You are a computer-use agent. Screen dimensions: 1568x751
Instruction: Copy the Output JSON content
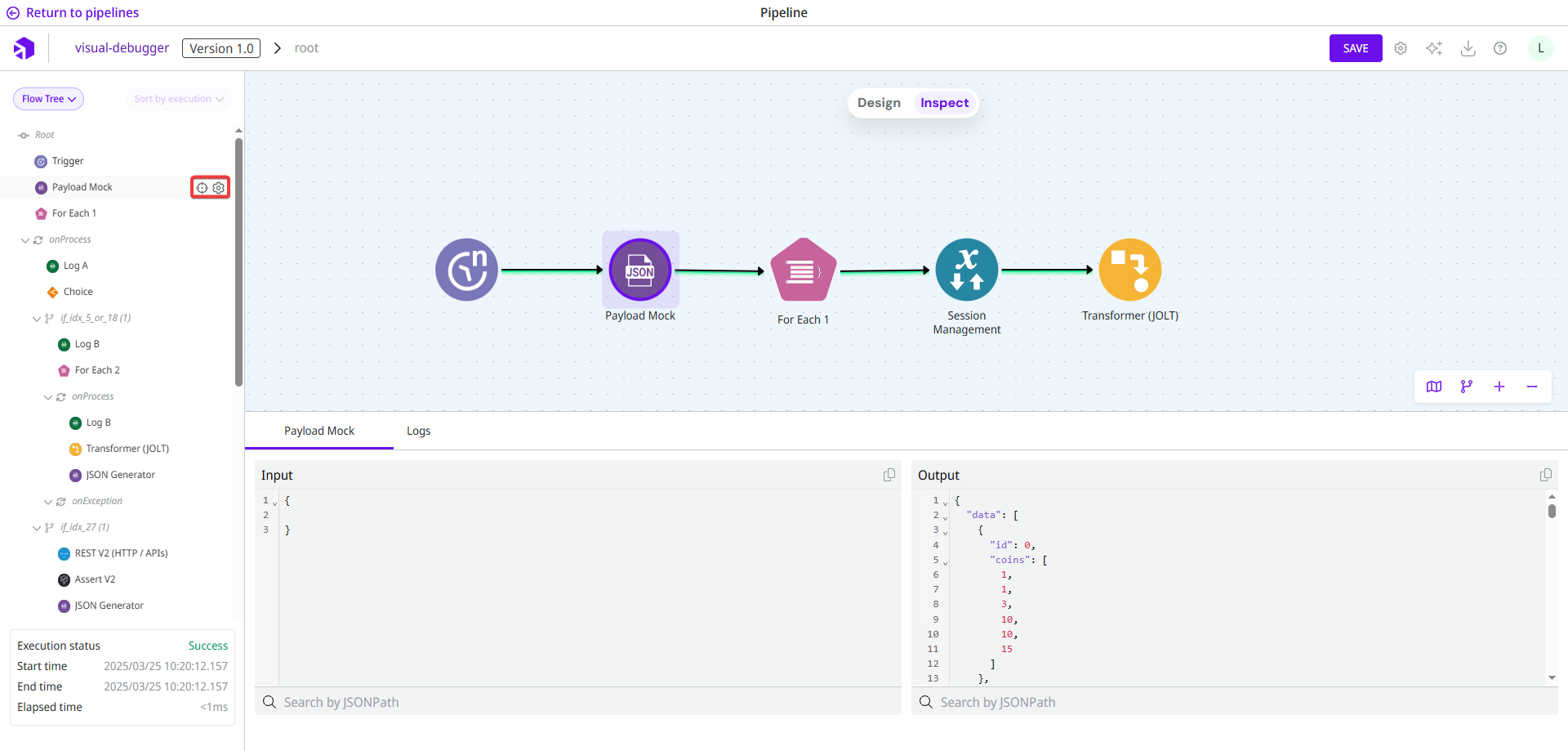tap(1545, 475)
